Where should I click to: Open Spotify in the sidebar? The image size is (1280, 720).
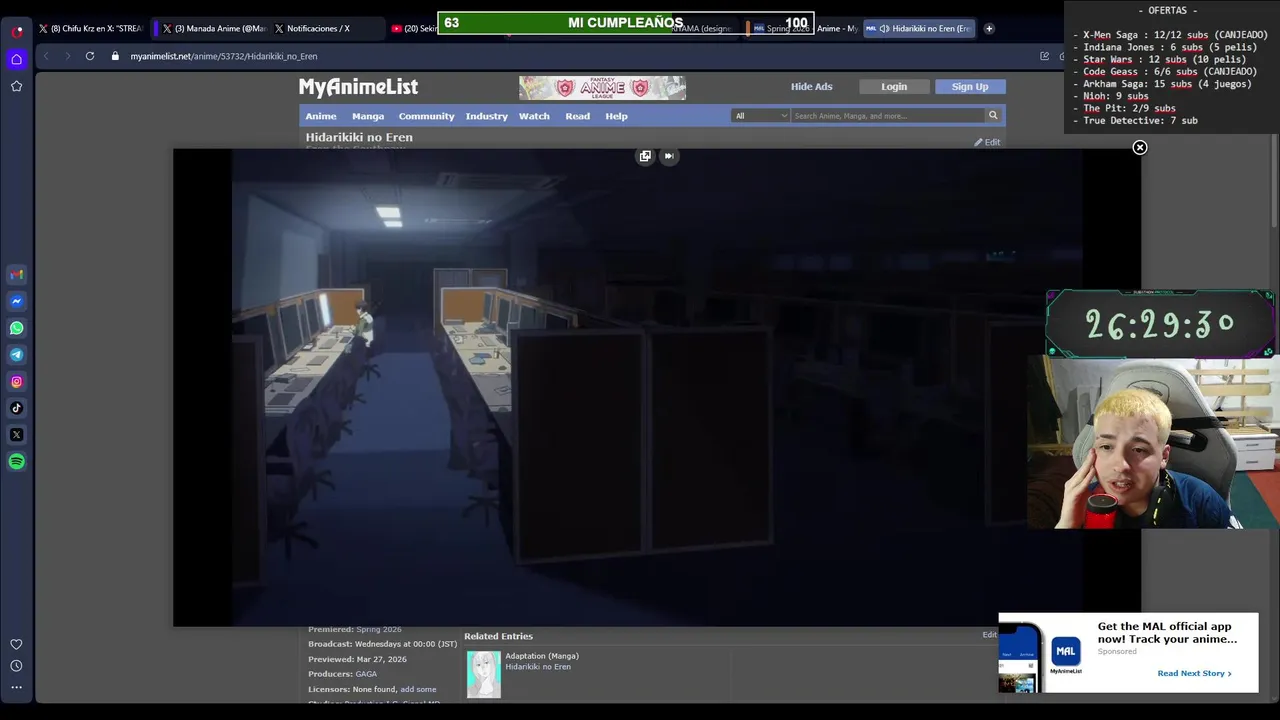point(17,462)
